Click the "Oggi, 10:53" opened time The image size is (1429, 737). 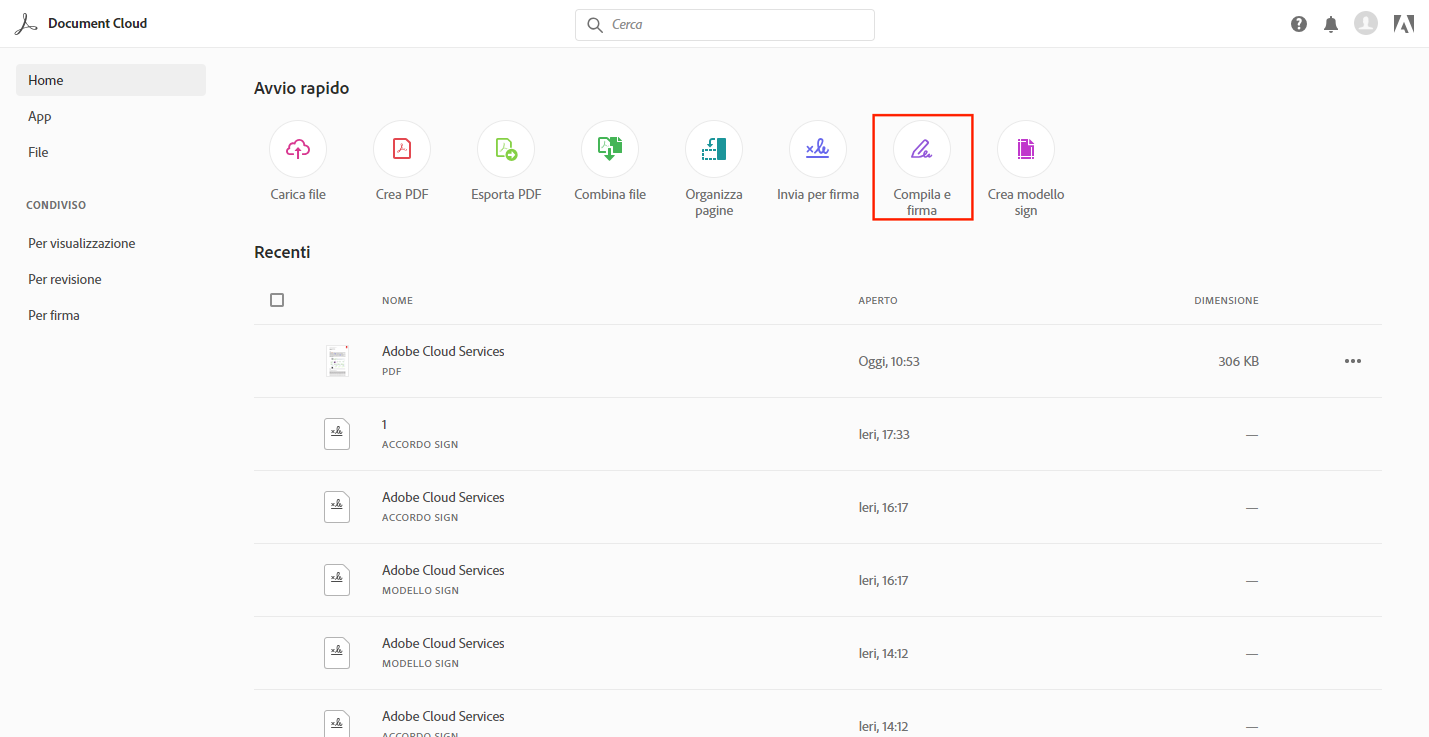coord(889,361)
